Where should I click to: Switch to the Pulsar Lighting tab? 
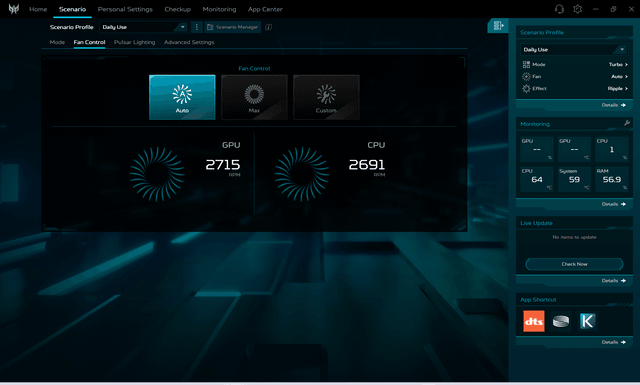134,42
